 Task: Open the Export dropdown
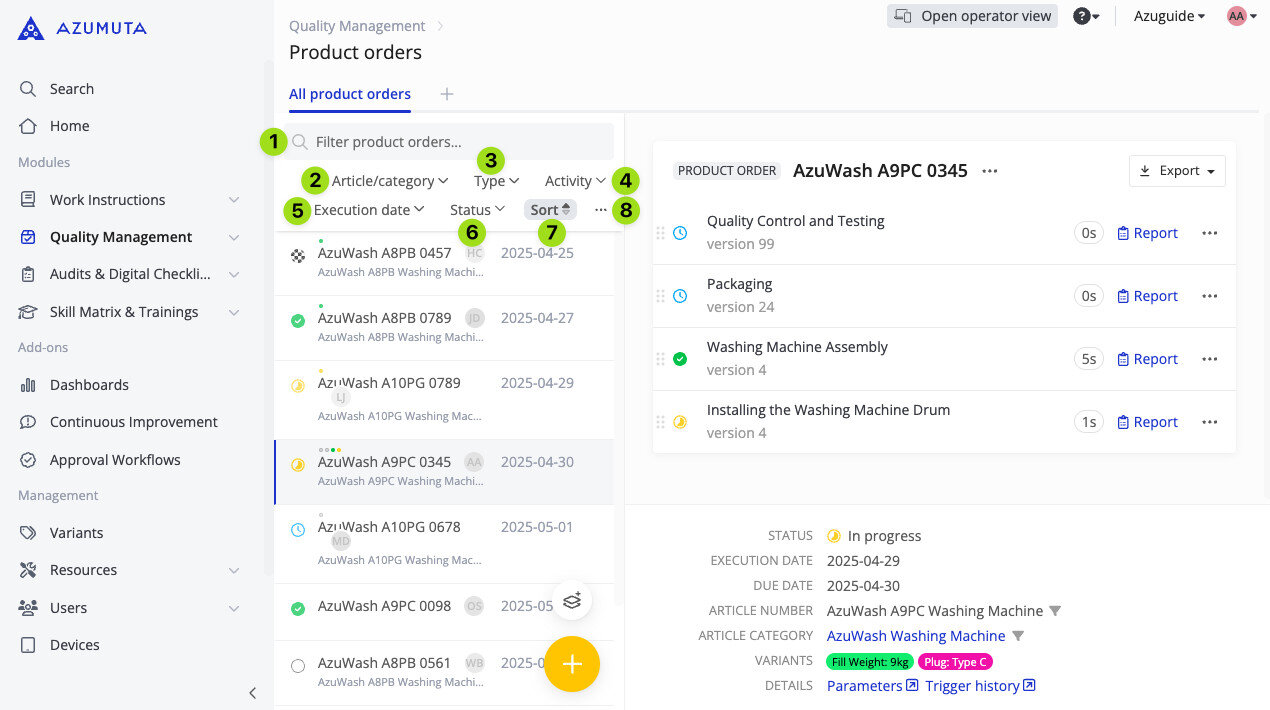pos(1176,171)
